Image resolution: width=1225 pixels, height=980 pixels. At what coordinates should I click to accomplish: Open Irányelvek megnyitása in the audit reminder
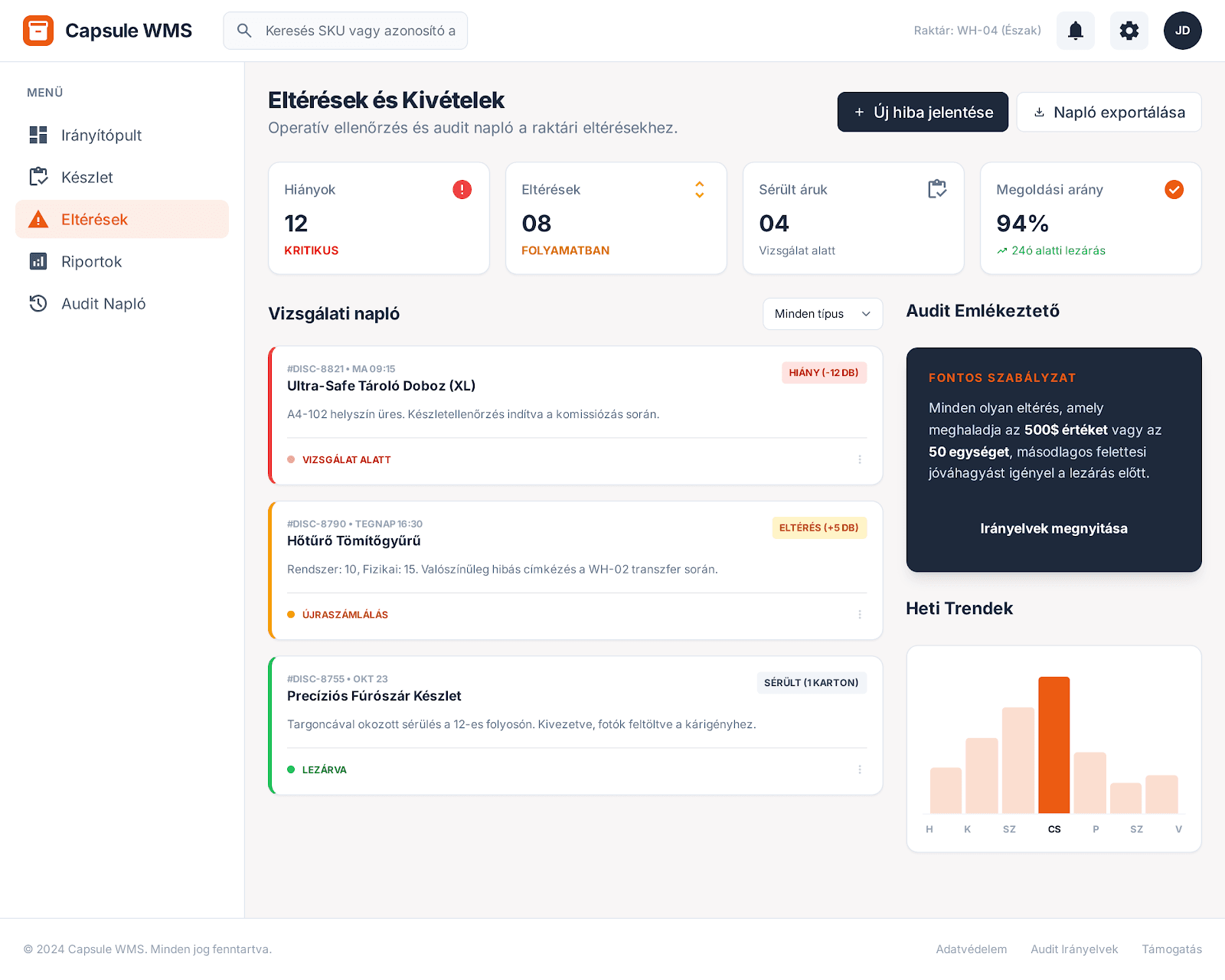coord(1053,528)
